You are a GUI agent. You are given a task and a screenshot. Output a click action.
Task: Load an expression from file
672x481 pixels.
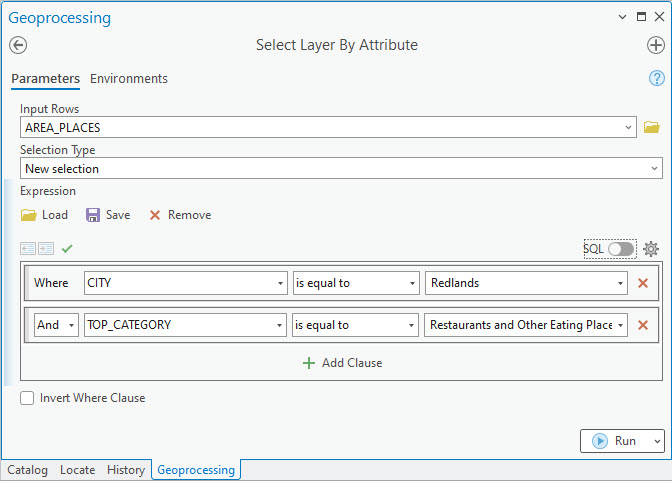tap(45, 215)
